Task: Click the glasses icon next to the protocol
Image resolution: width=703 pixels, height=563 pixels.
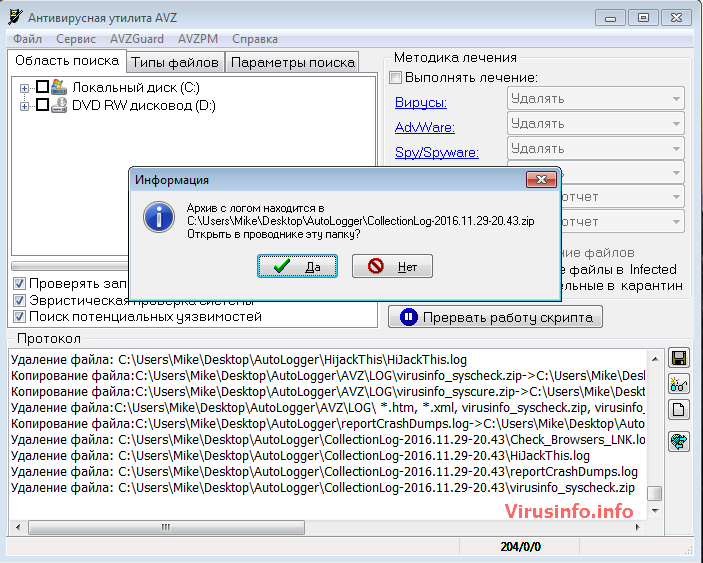Action: pos(679,384)
